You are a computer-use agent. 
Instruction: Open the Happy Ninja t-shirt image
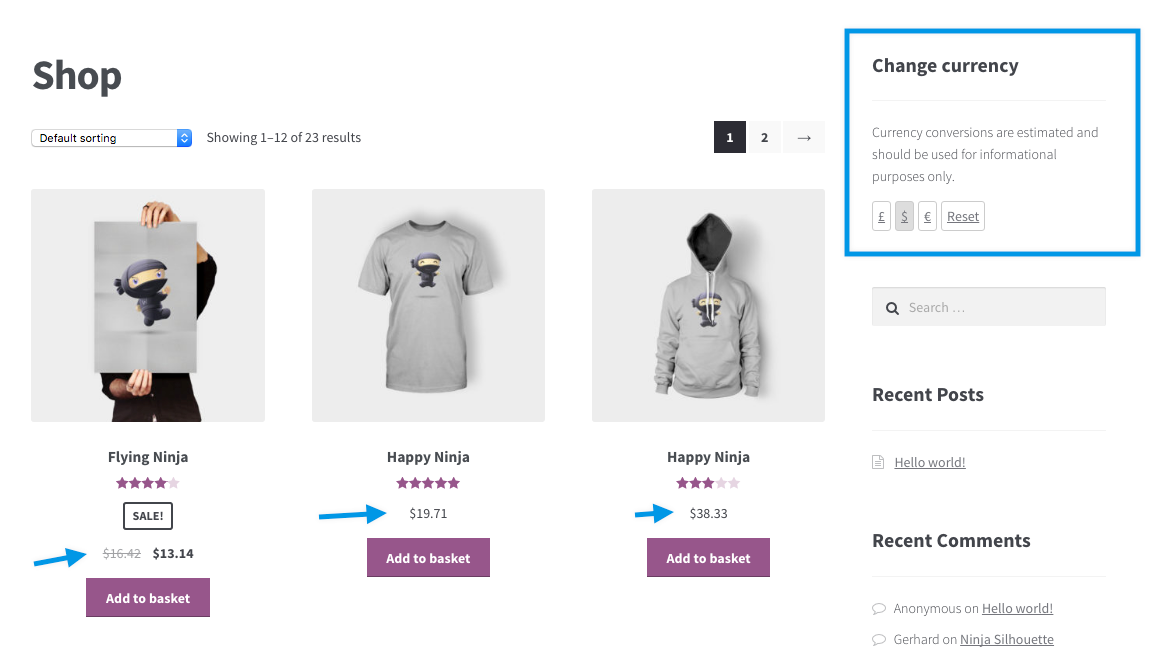pyautogui.click(x=428, y=305)
